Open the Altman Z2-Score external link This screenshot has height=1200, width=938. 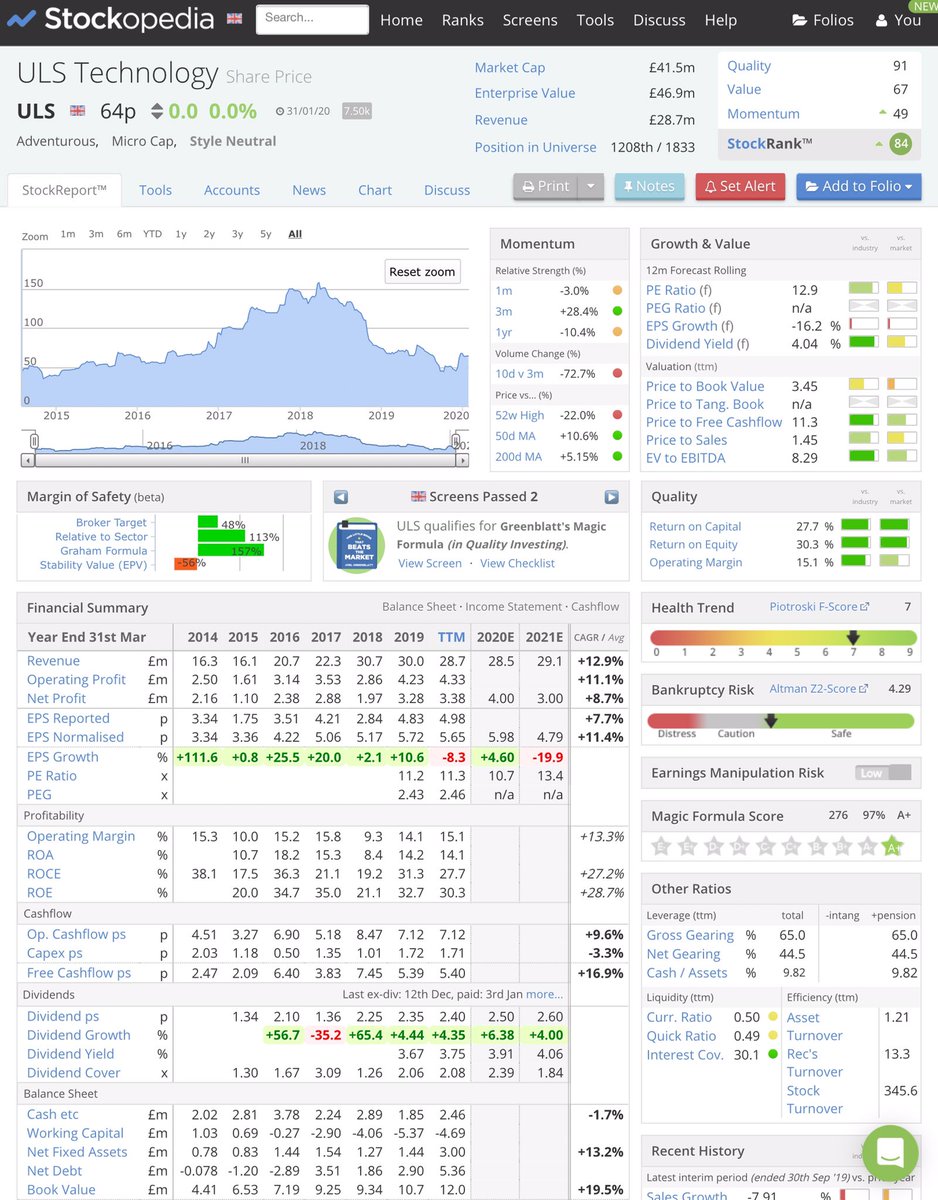coord(819,689)
